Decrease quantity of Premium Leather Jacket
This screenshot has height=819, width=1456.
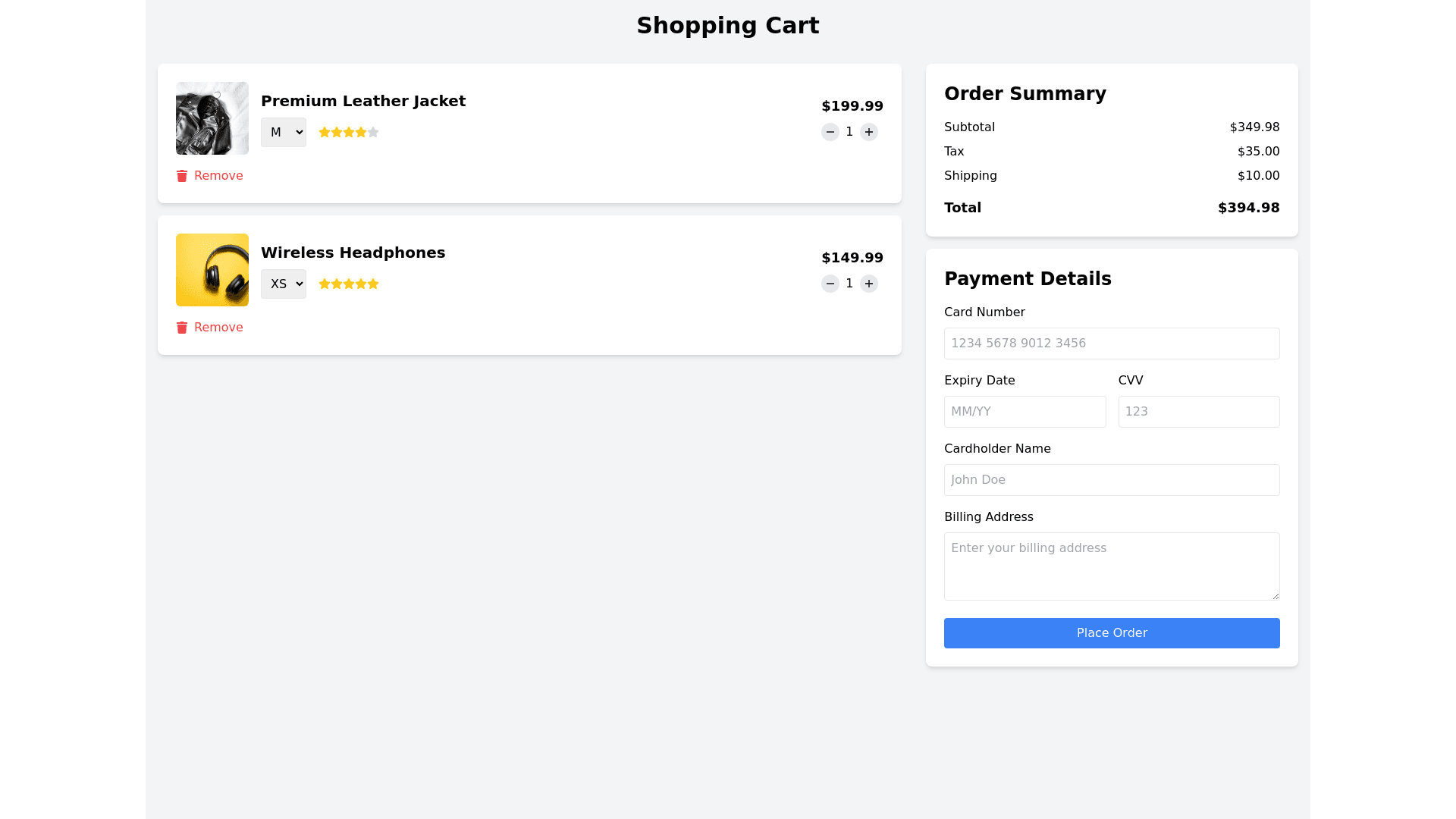[830, 132]
